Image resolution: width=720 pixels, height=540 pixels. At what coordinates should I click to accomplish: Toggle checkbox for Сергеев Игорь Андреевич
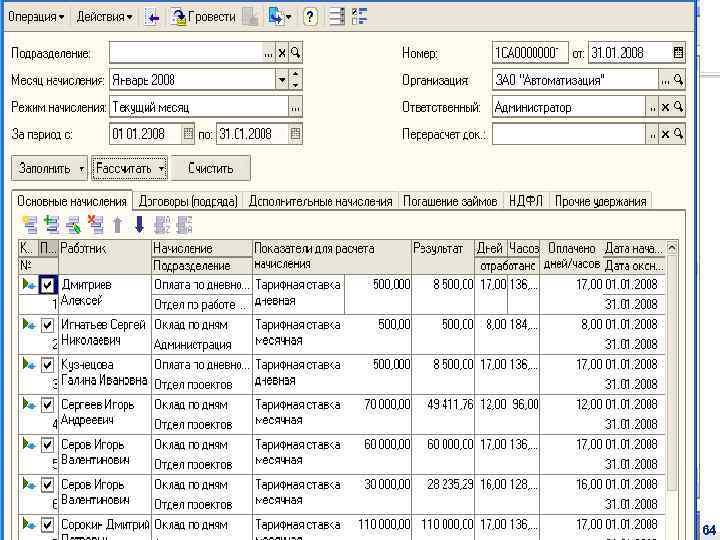point(47,405)
